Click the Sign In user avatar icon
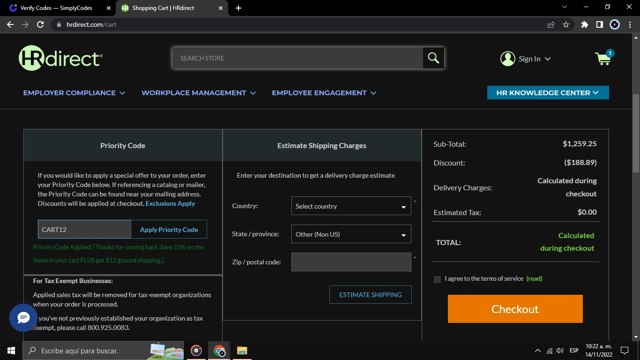Image resolution: width=640 pixels, height=360 pixels. tap(507, 59)
